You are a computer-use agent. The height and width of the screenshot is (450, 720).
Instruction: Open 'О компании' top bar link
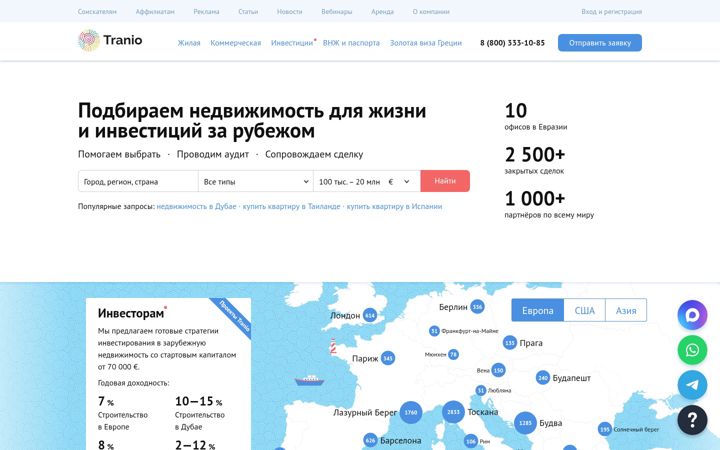point(431,11)
